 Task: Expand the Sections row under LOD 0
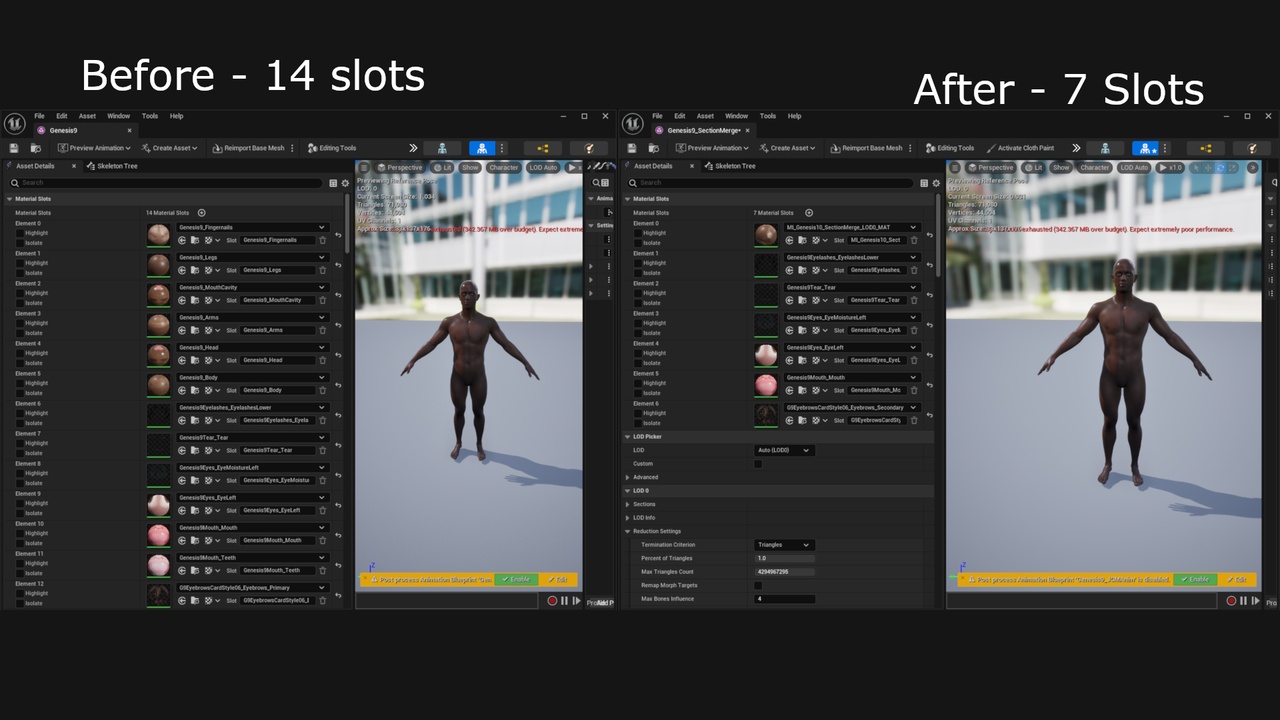[x=628, y=504]
